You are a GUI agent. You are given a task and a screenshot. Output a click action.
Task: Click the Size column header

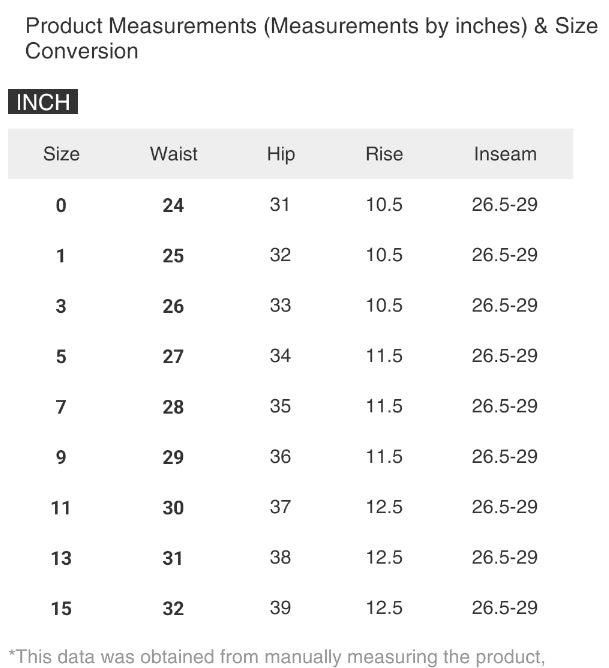(61, 154)
